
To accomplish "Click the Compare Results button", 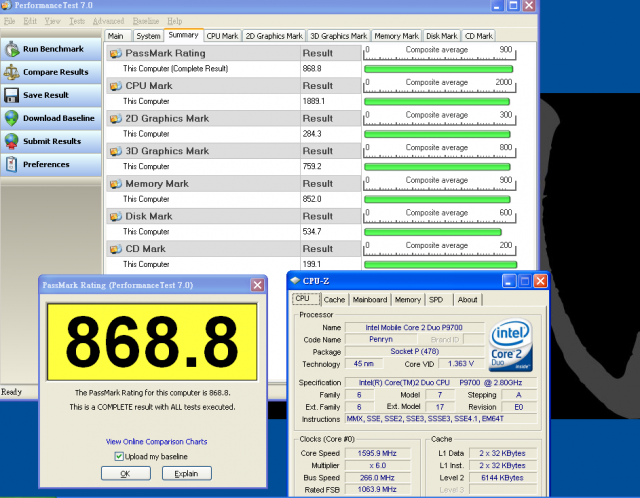I will pyautogui.click(x=51, y=72).
